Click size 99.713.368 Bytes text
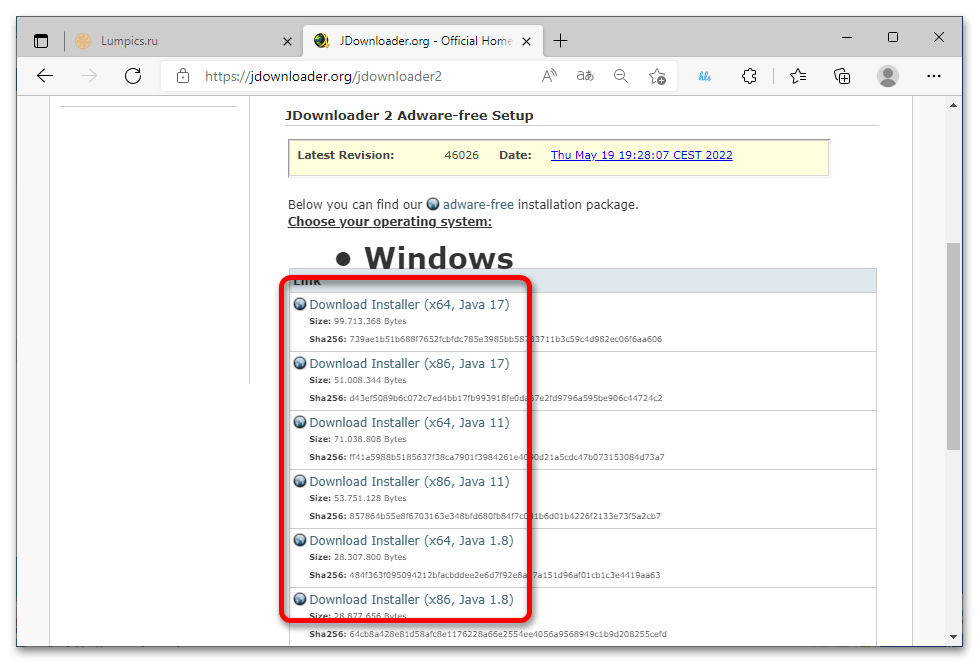The width and height of the screenshot is (979, 663). point(370,321)
